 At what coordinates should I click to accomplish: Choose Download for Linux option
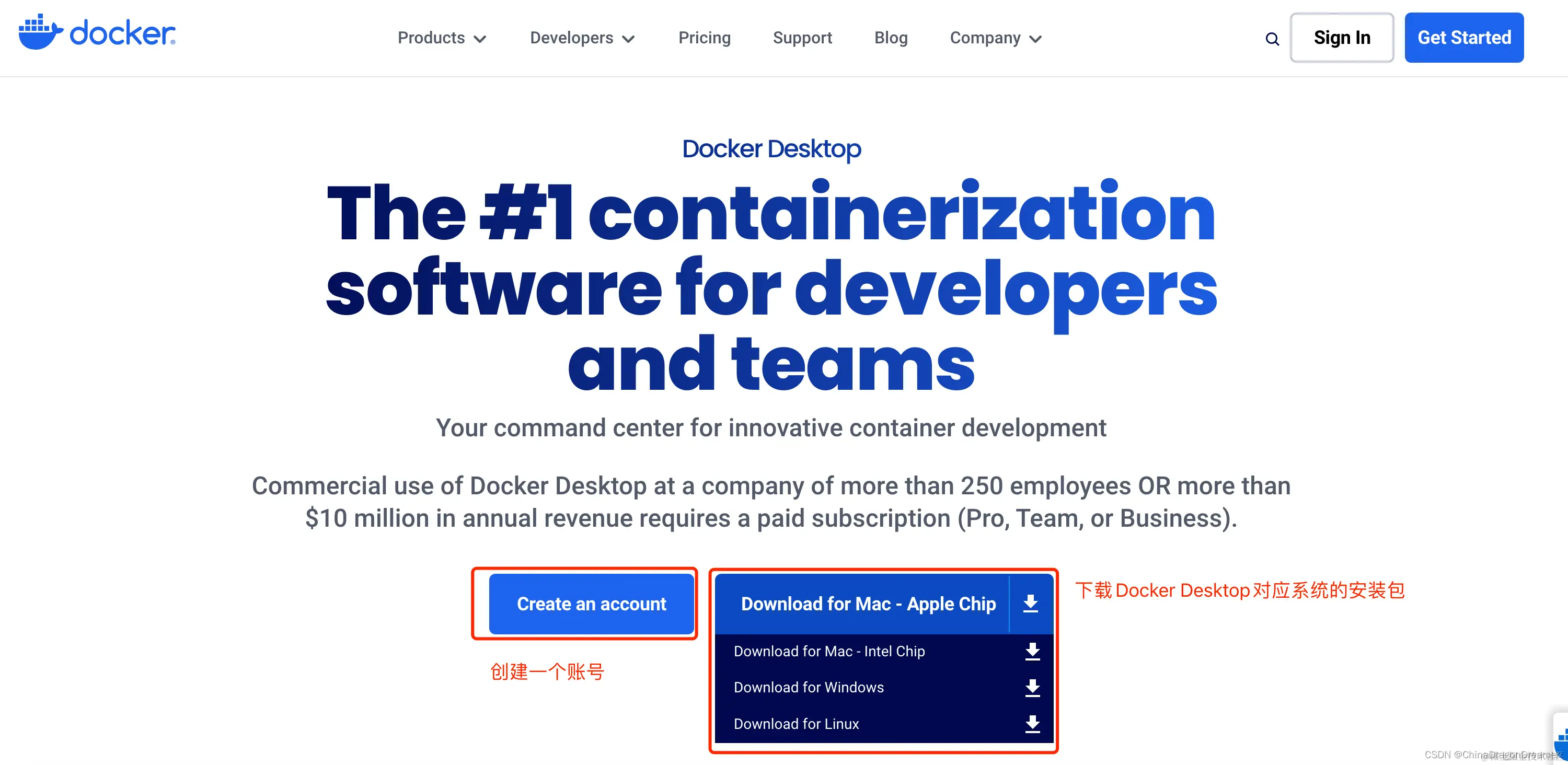pos(796,724)
